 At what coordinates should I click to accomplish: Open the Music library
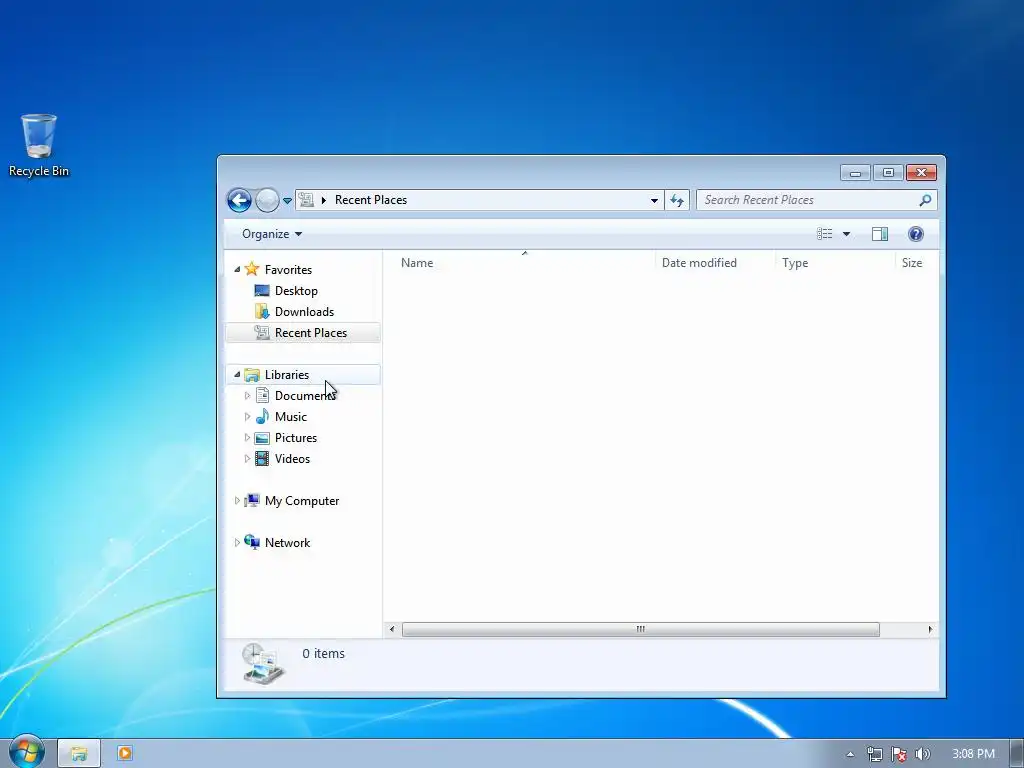(x=291, y=417)
